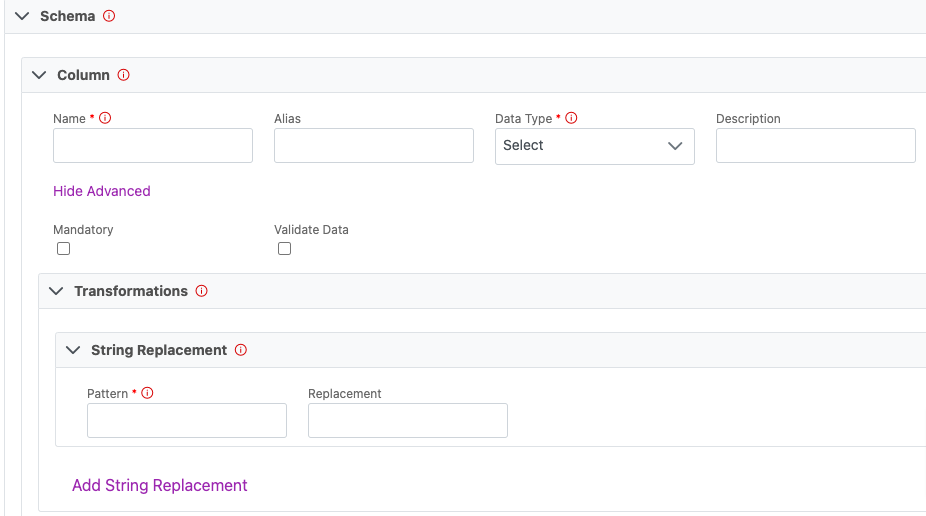Screen dimensions: 926x516
Task: Click the Name field info icon
Action: 105,118
